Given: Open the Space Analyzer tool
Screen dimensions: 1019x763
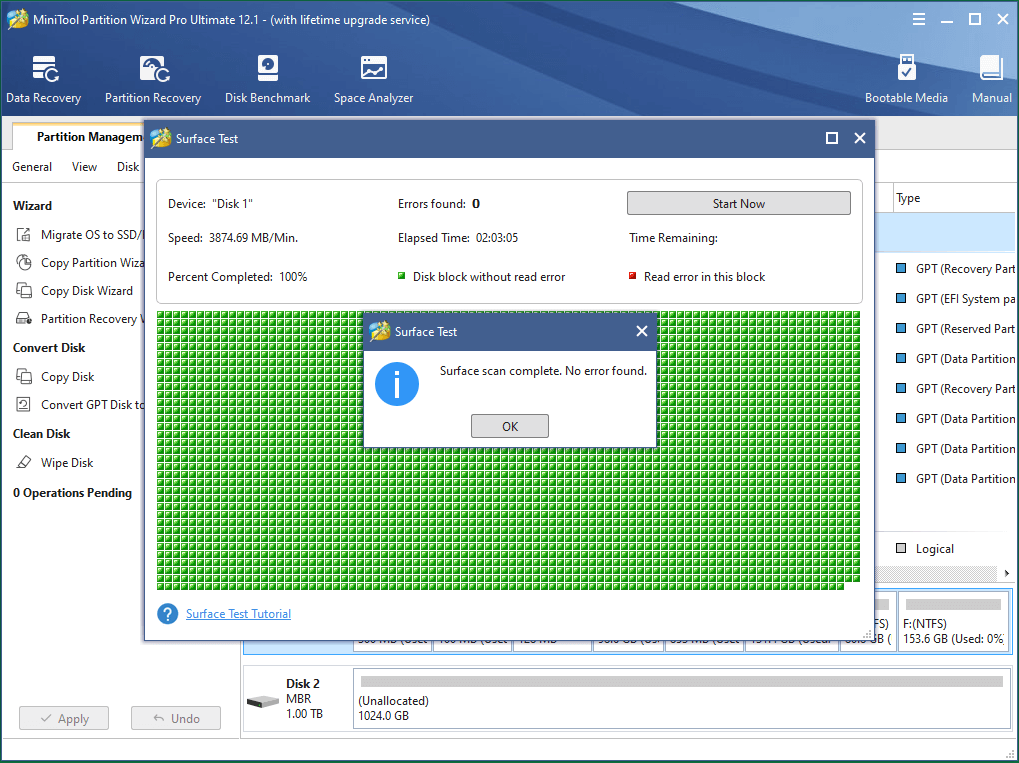Looking at the screenshot, I should pyautogui.click(x=373, y=79).
